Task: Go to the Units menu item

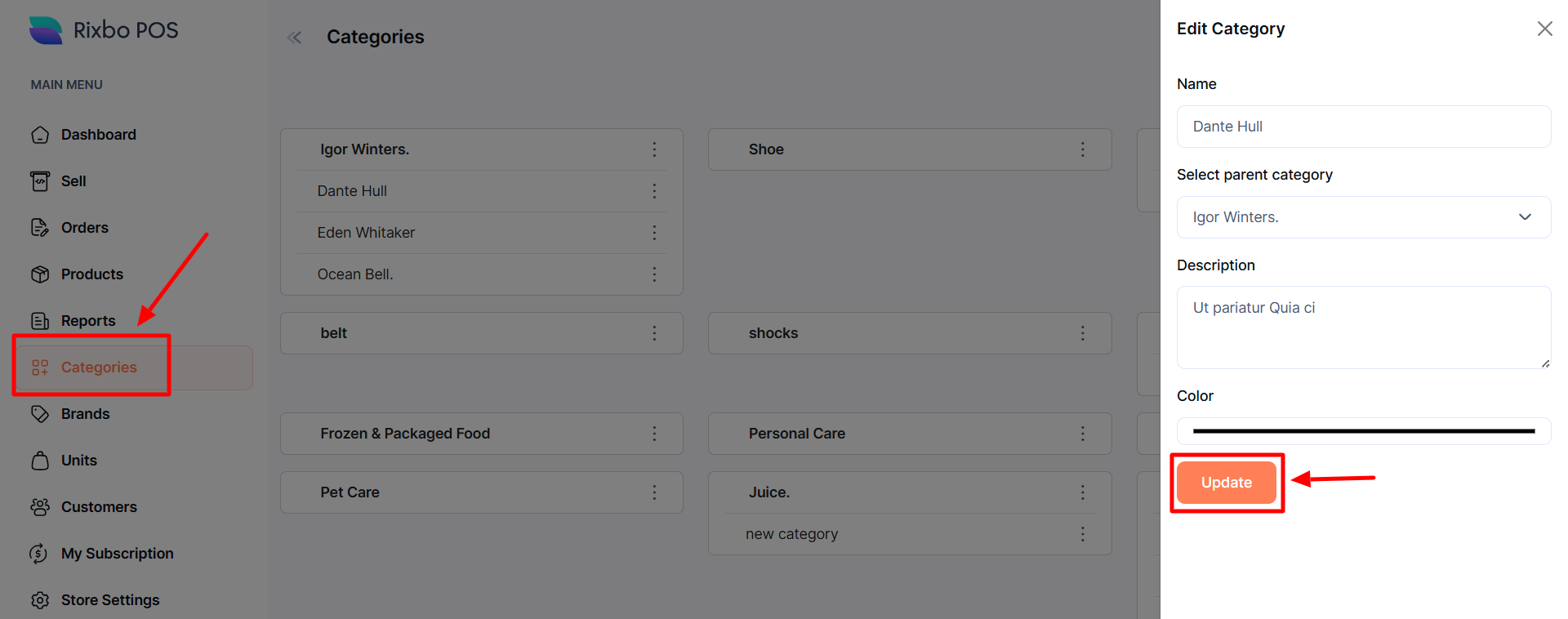Action: point(79,461)
